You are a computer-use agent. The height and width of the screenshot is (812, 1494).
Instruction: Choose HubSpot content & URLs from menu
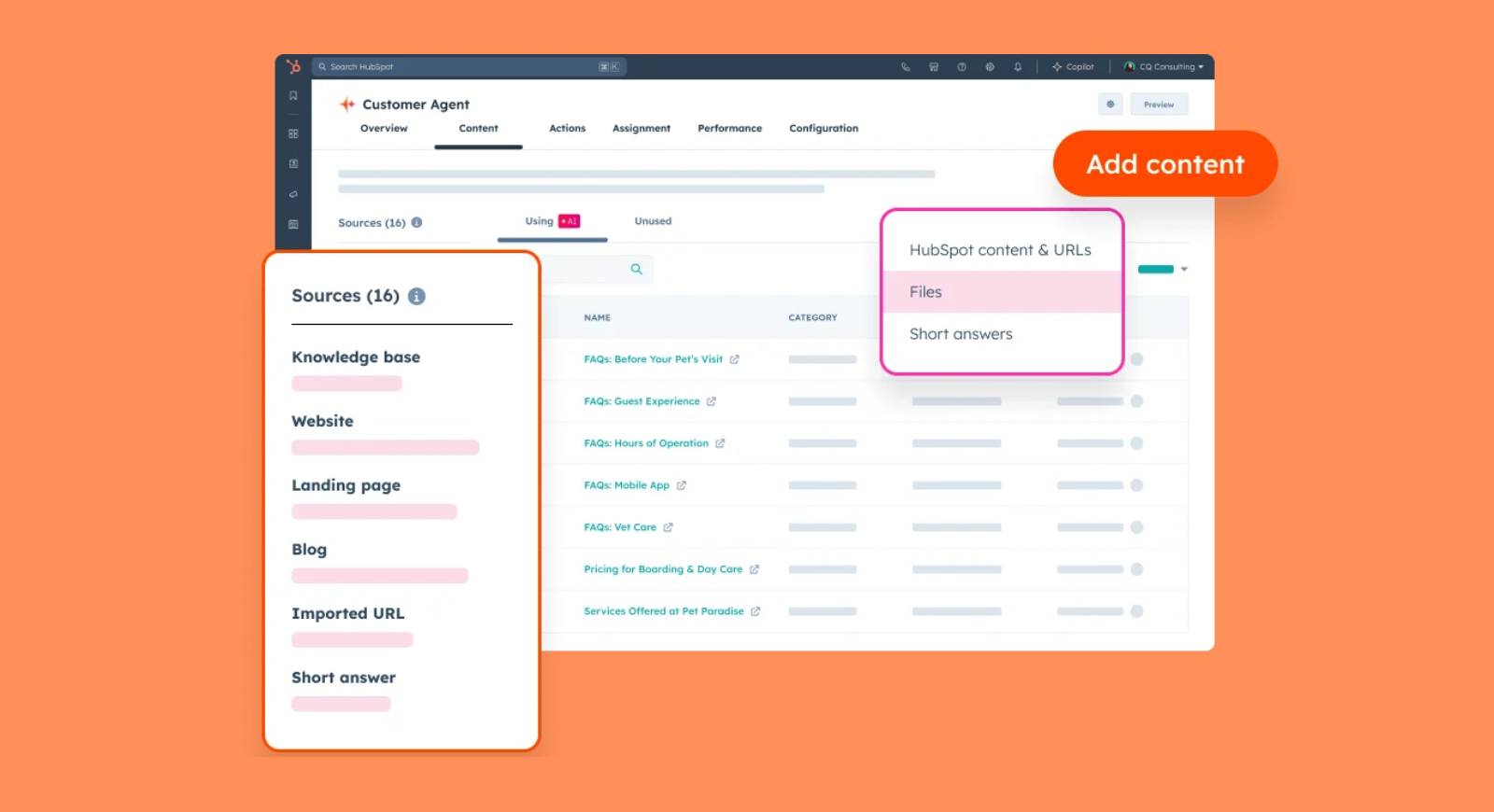point(1000,250)
